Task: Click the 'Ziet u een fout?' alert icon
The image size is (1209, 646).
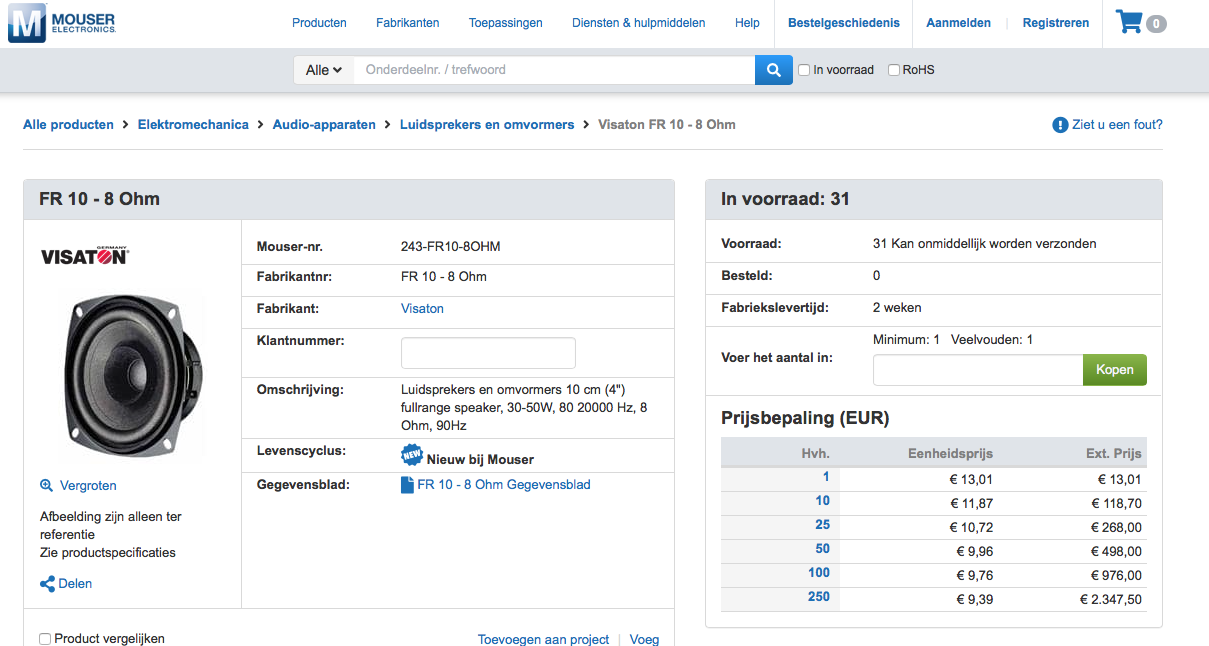Action: (1060, 125)
